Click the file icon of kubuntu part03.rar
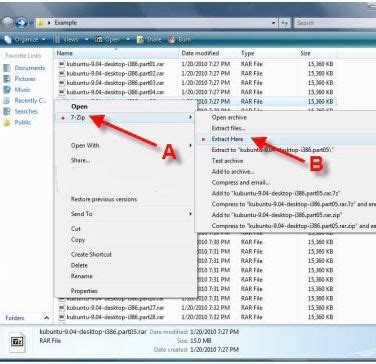Screen dimensions: 376x364 pos(62,83)
